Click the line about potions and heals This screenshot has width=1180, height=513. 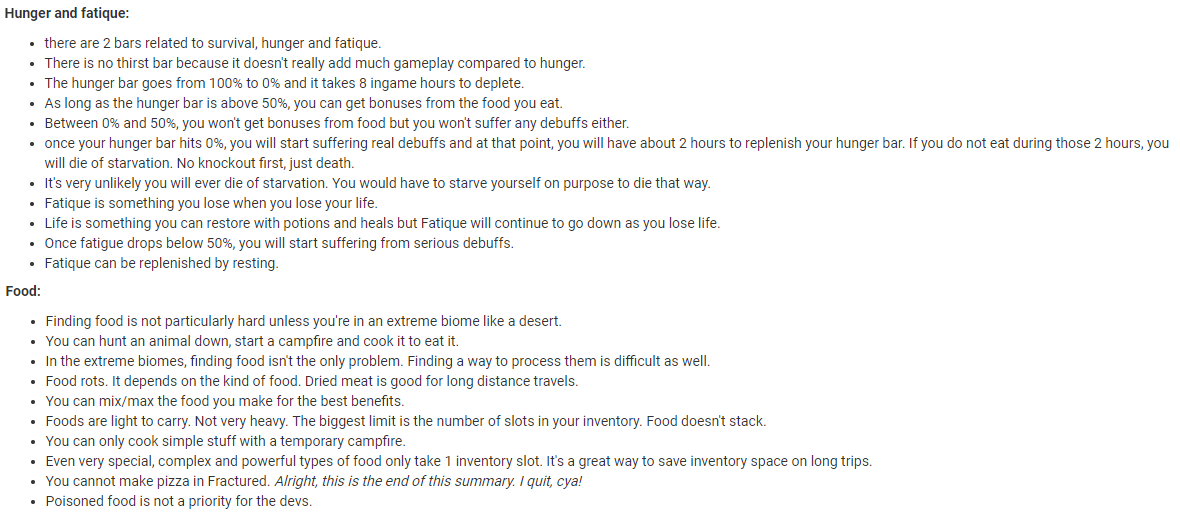point(382,223)
